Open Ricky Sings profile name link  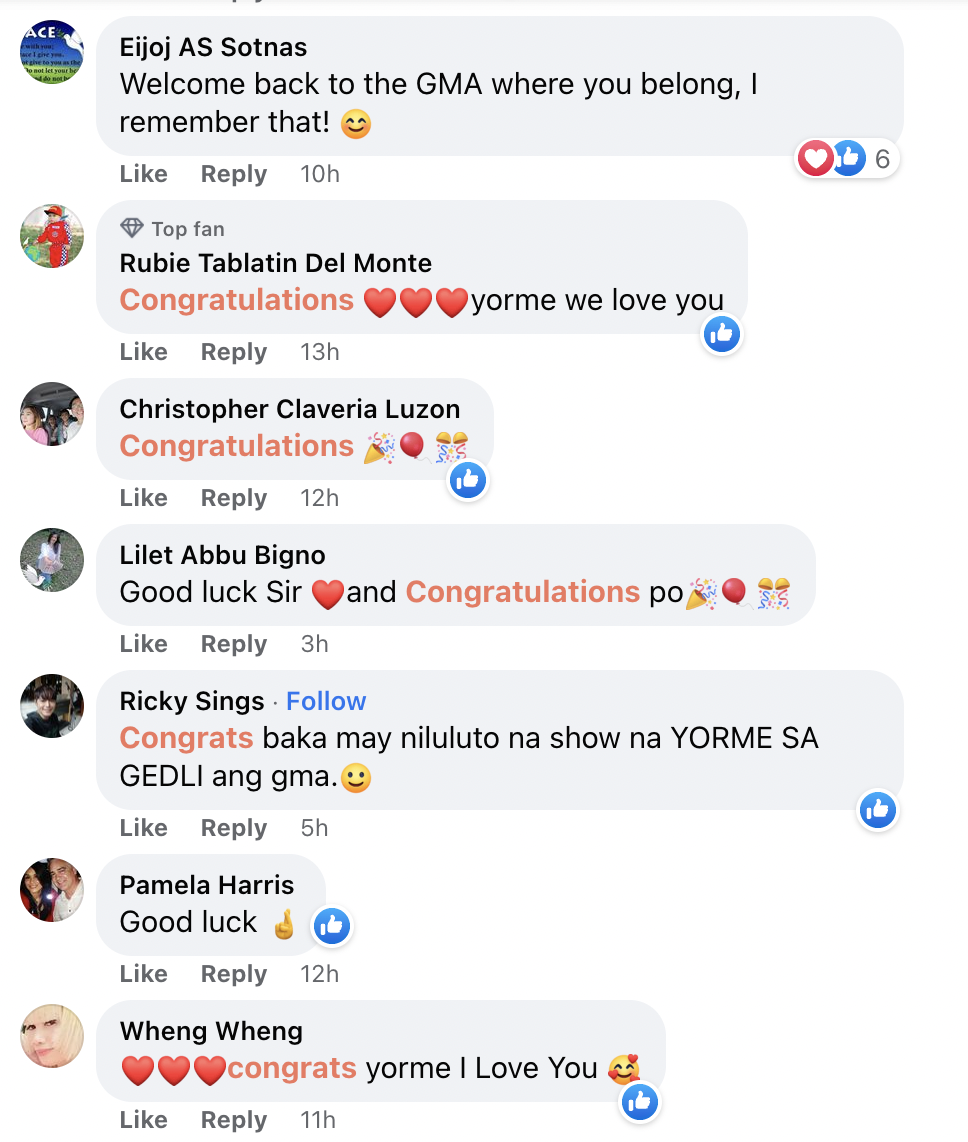[x=192, y=701]
